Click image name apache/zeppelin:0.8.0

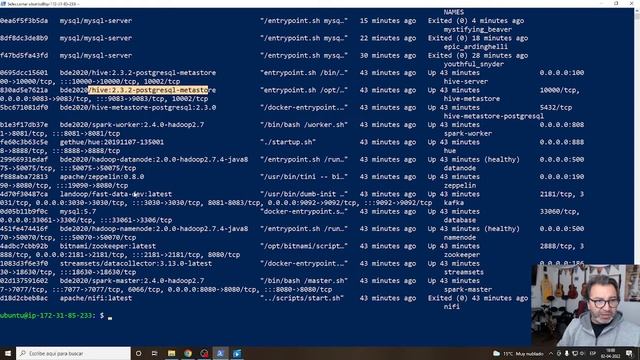(x=102, y=177)
